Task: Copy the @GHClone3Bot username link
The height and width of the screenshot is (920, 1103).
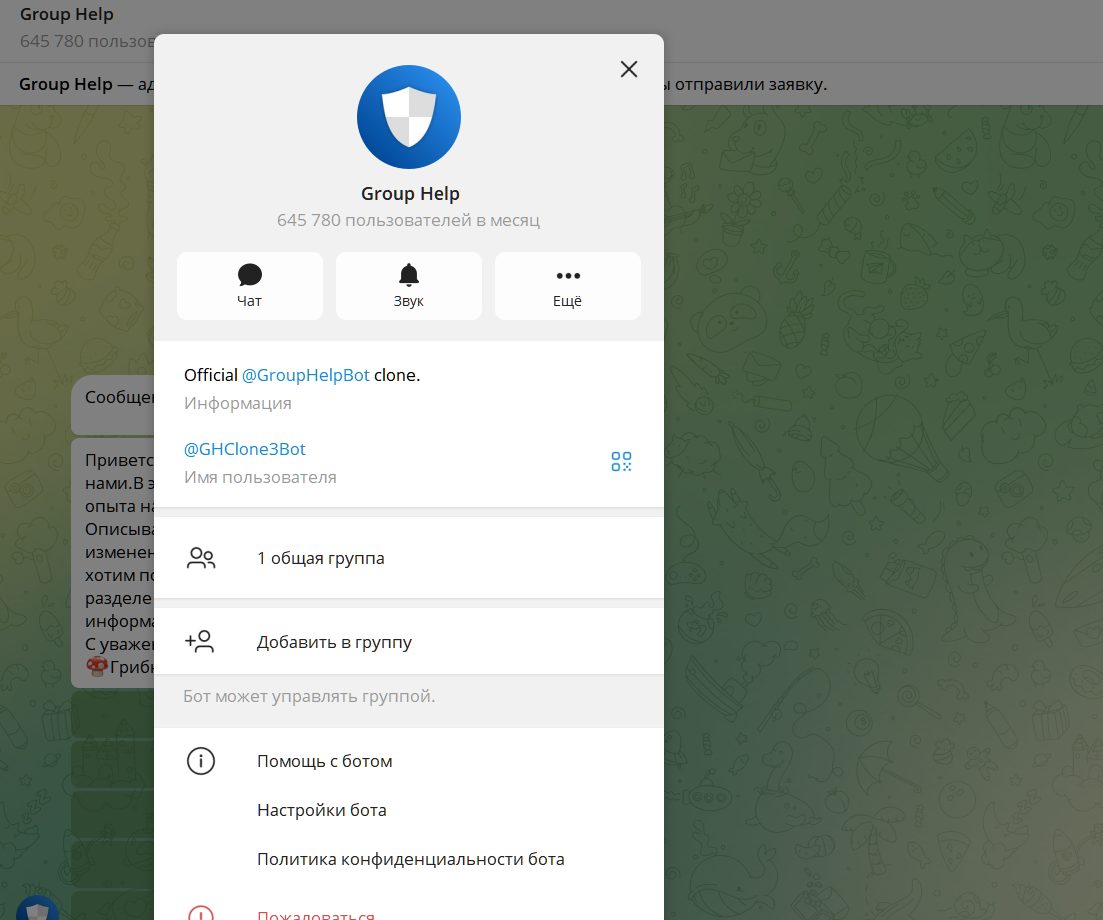Action: pyautogui.click(x=245, y=449)
